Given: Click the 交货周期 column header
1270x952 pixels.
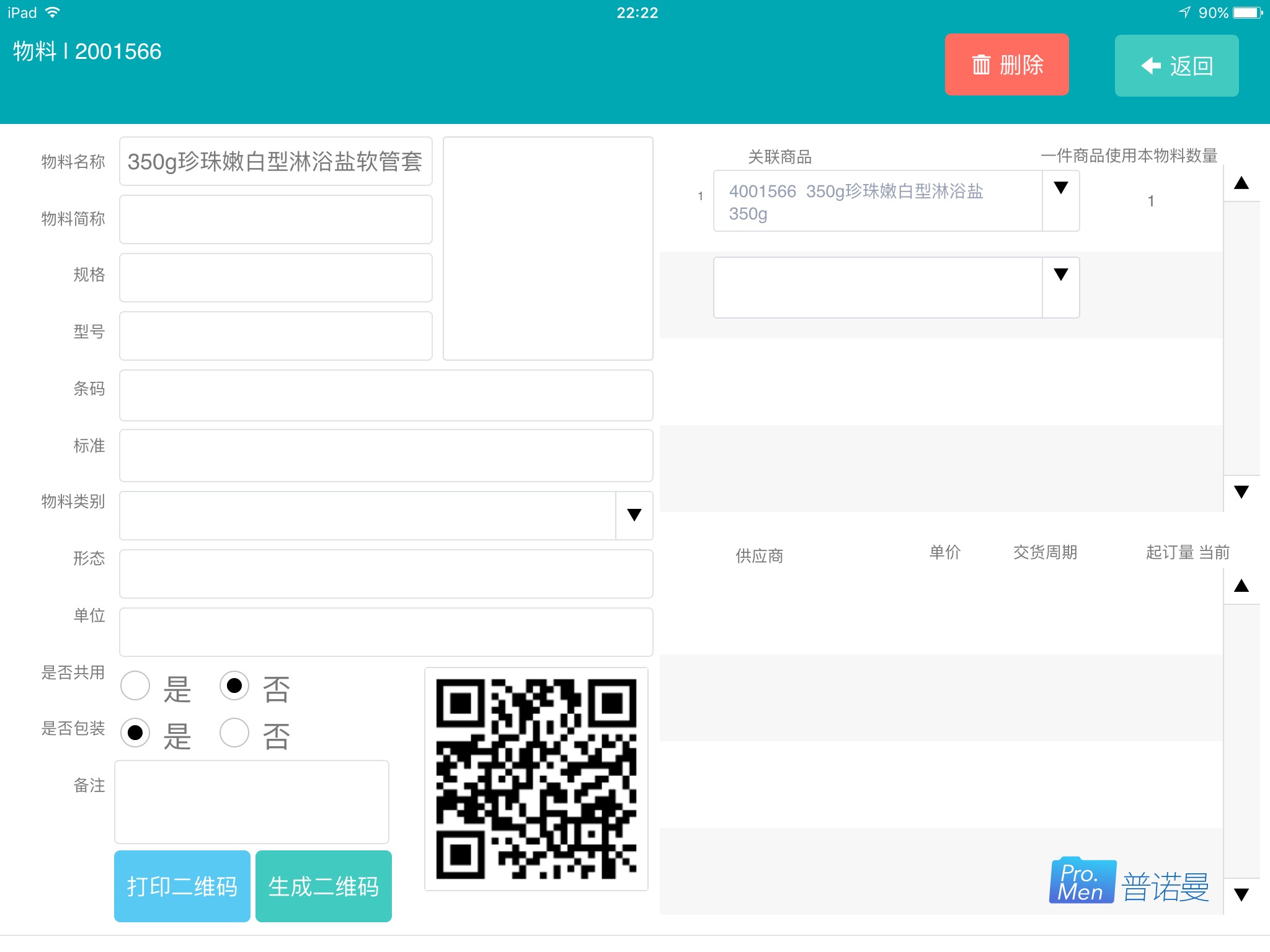Looking at the screenshot, I should pos(1045,552).
